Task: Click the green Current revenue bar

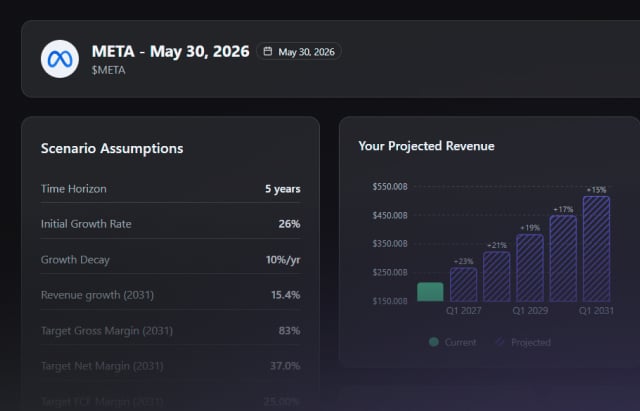Action: [x=430, y=292]
